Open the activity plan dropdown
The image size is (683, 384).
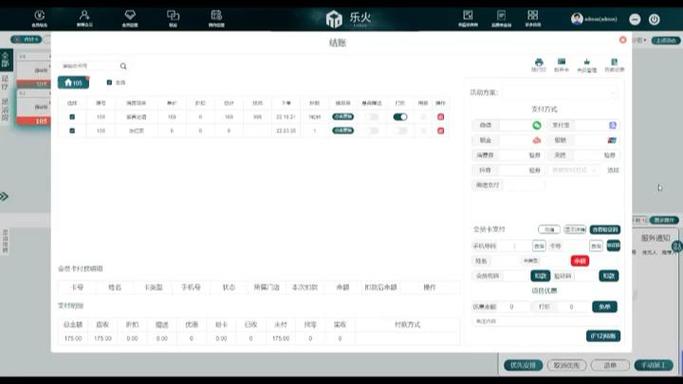tap(561, 93)
